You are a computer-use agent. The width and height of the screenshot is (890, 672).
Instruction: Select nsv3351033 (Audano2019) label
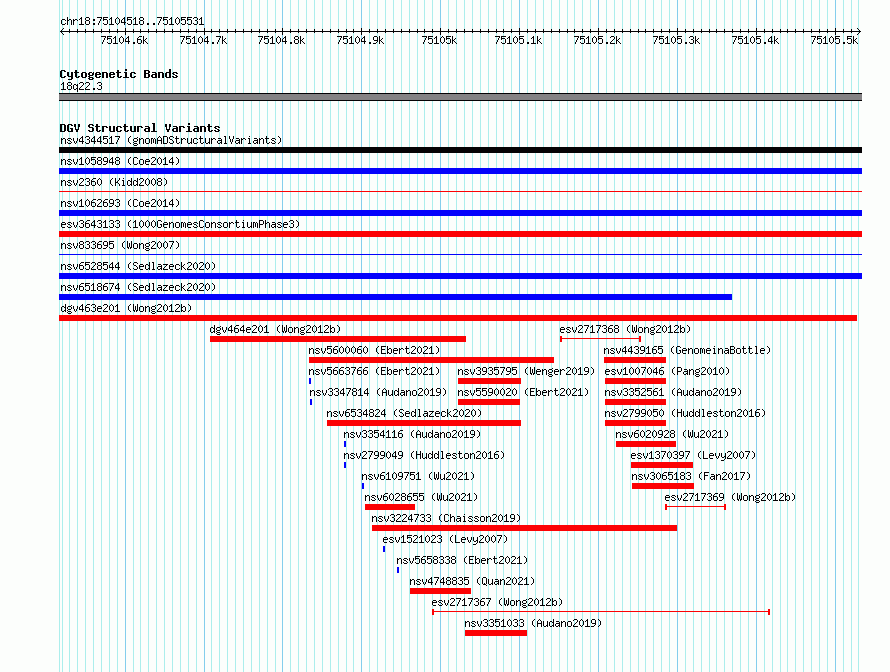click(533, 623)
